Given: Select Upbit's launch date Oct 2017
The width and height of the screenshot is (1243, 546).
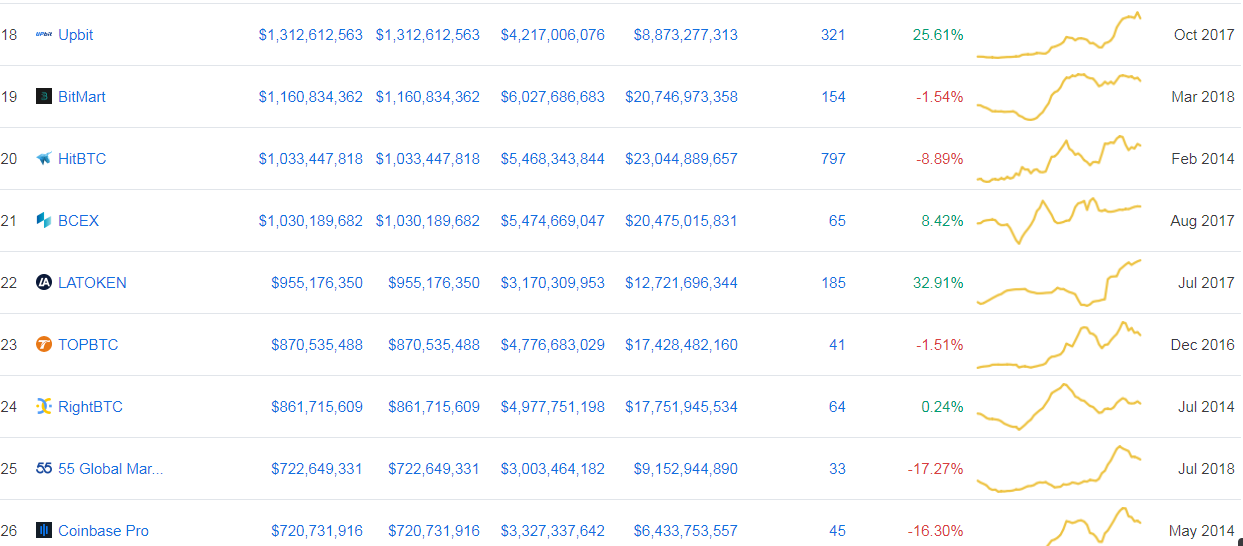Looking at the screenshot, I should pyautogui.click(x=1204, y=35).
